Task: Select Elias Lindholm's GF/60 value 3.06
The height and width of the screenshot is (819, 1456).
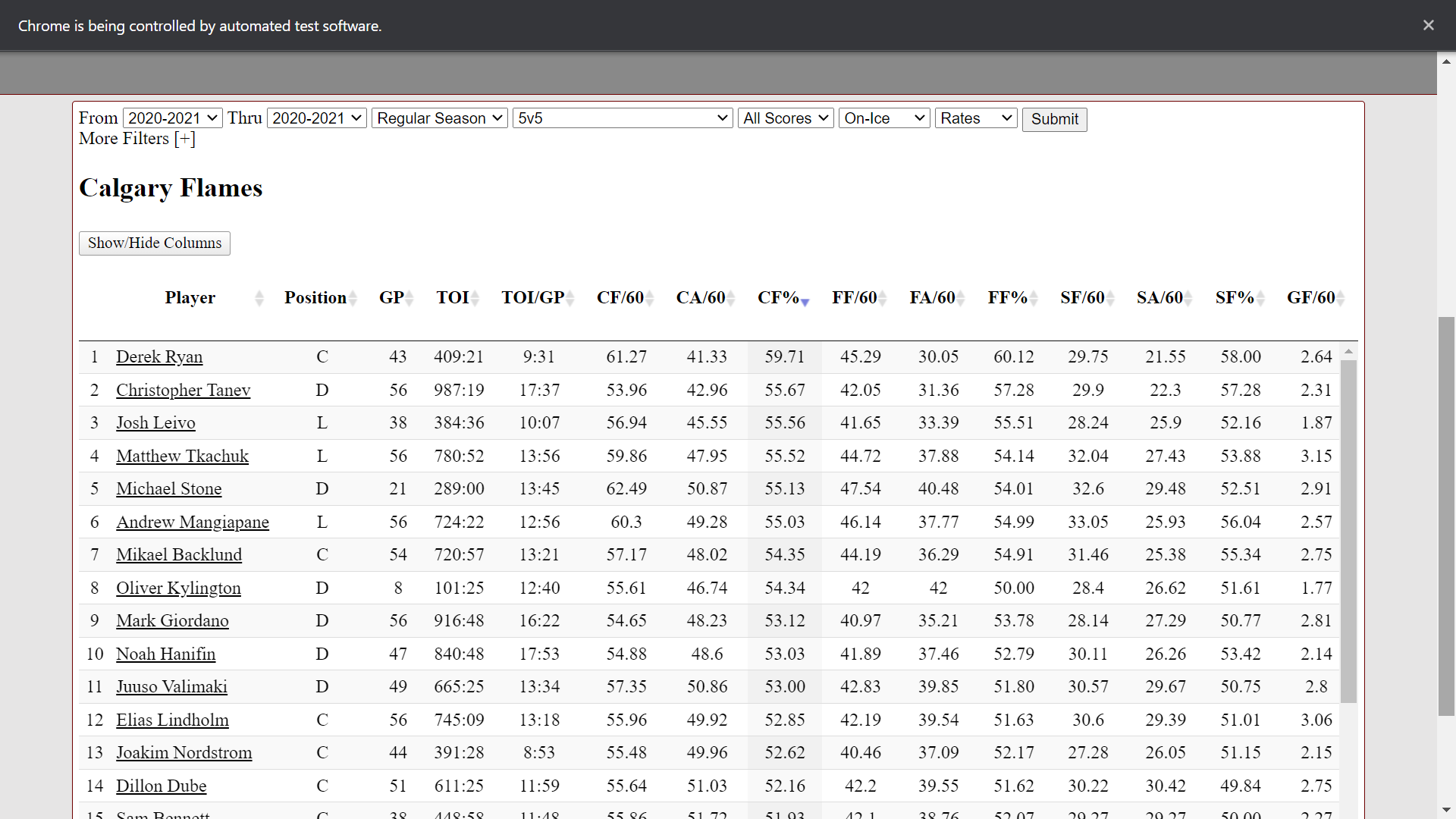Action: [1316, 720]
